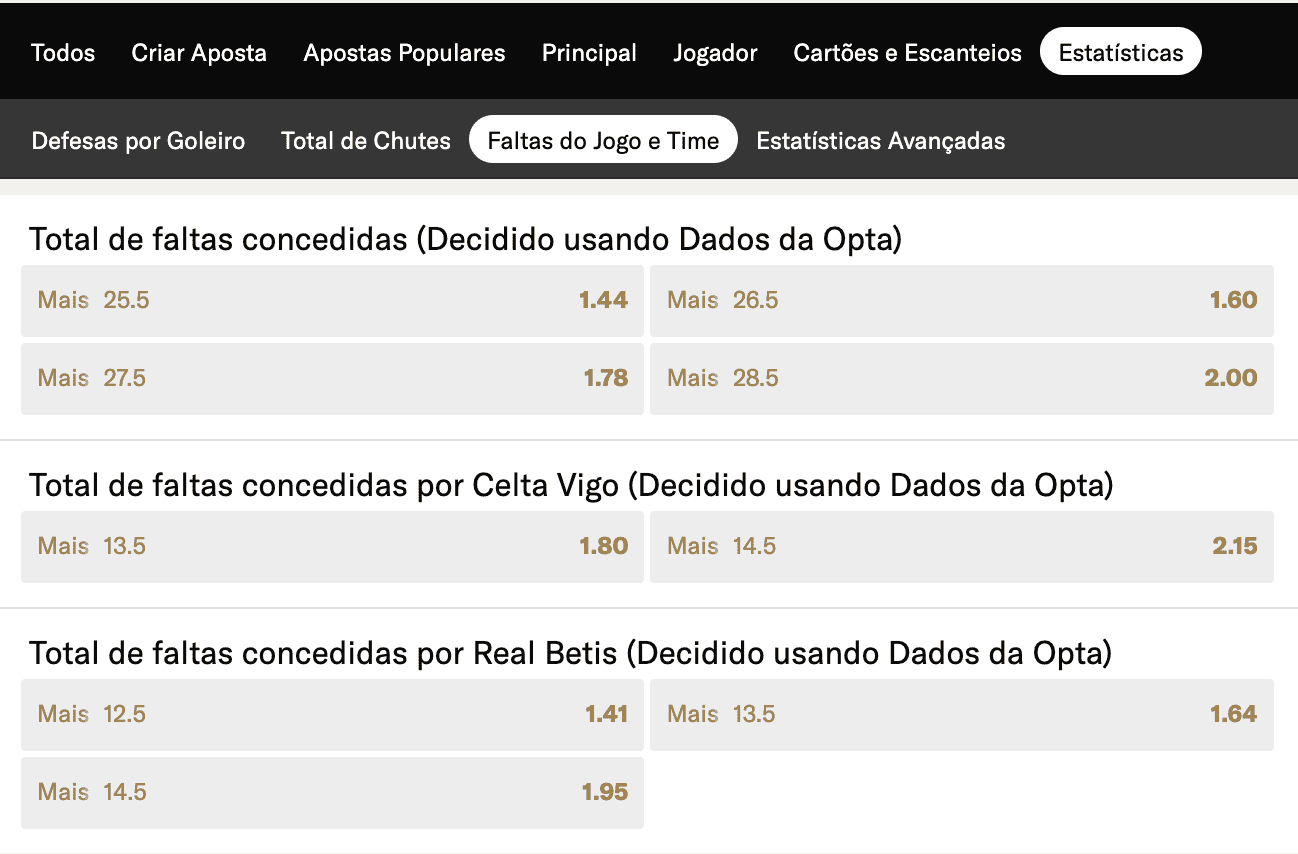1298x854 pixels.
Task: Add Celta Vigo Mais 13.5 at 1.80
Action: [x=332, y=546]
